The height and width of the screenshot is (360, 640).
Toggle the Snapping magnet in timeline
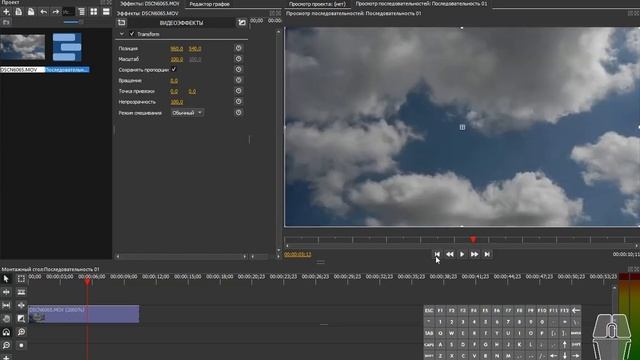pyautogui.click(x=6, y=332)
